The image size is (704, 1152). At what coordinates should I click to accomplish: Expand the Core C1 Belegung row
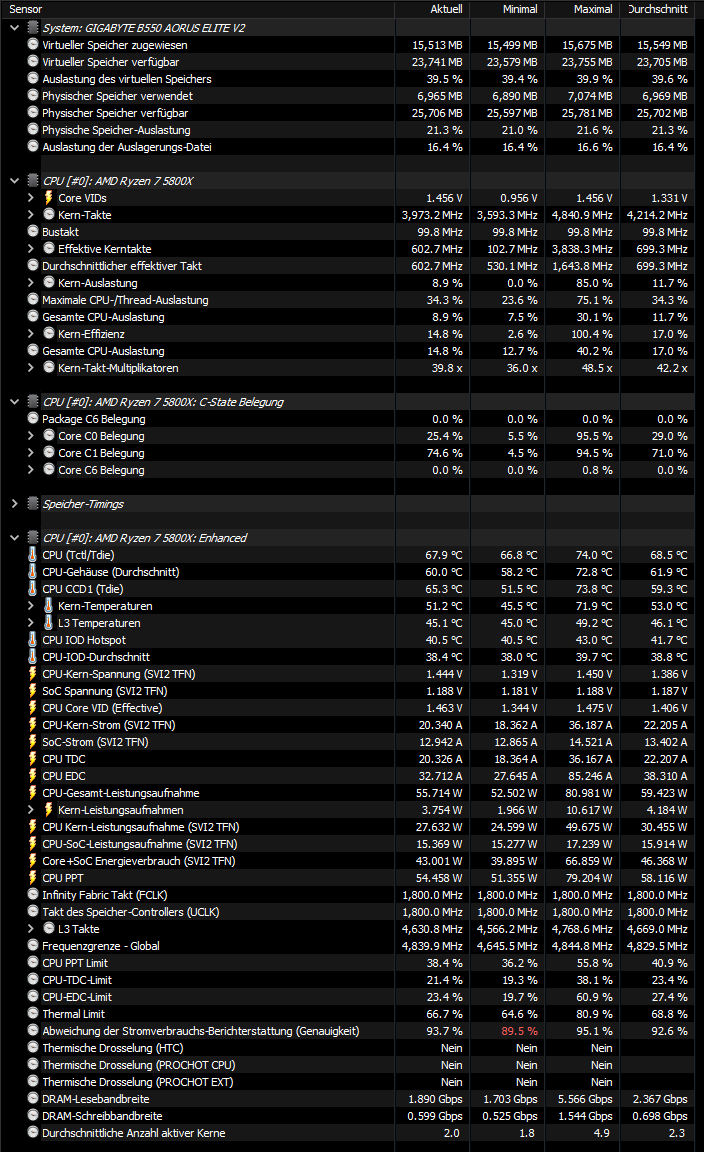tap(31, 453)
